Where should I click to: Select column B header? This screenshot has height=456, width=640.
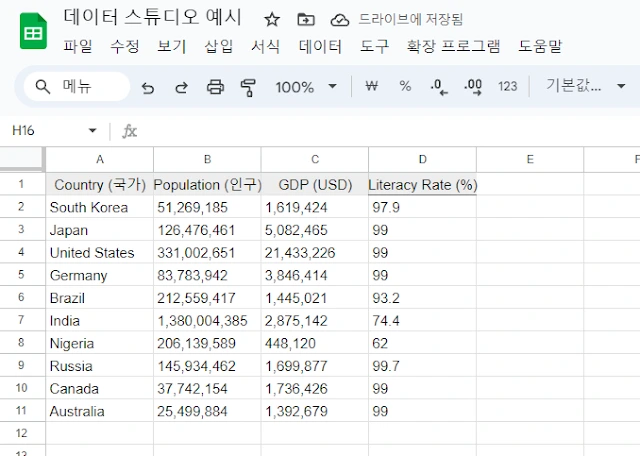[x=207, y=159]
